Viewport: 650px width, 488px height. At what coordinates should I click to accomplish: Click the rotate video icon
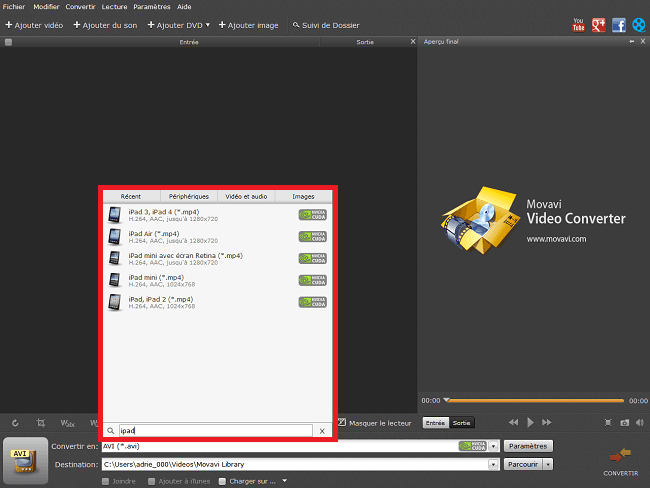pos(15,423)
